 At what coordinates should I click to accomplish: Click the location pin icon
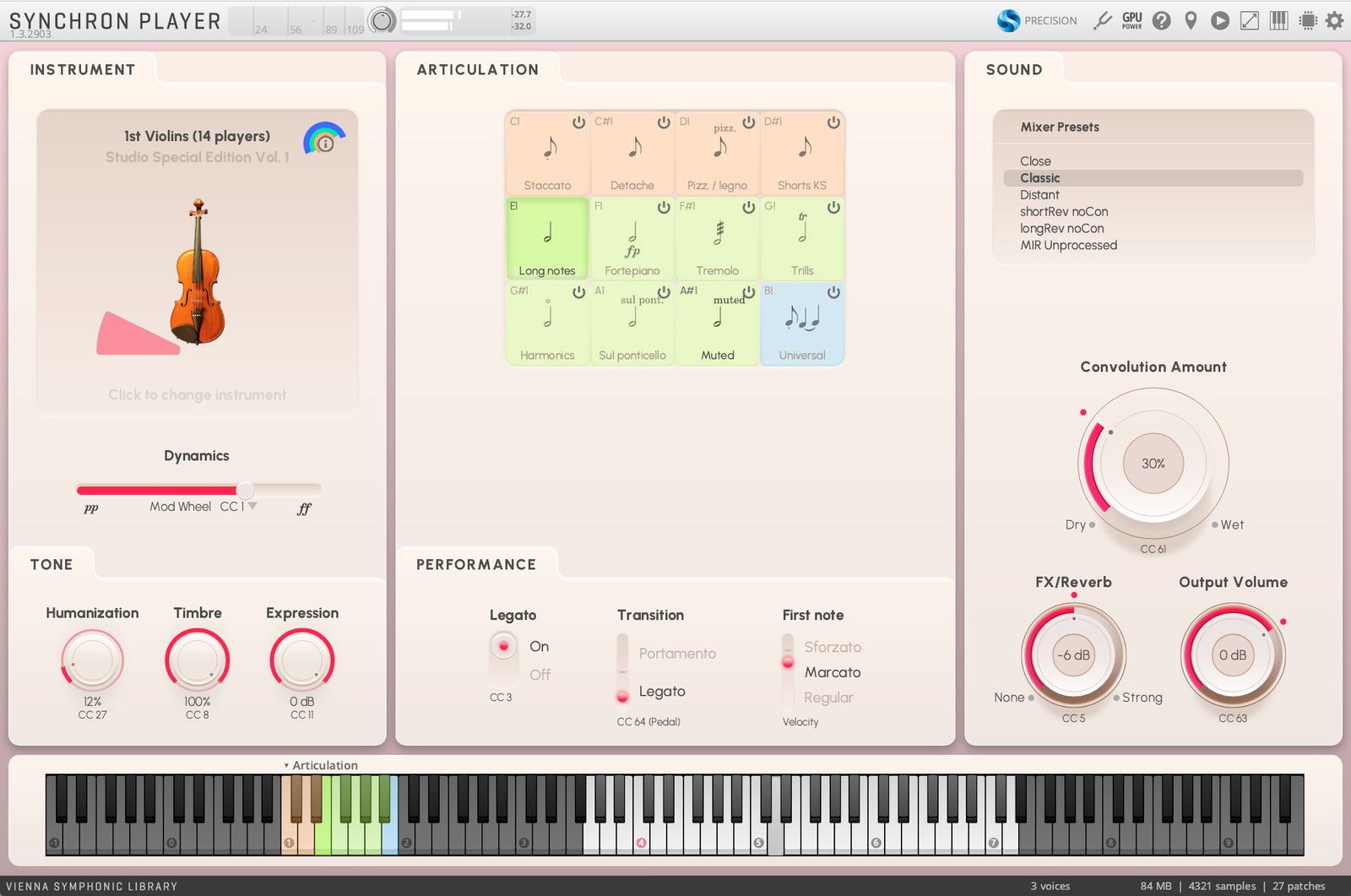(1191, 20)
